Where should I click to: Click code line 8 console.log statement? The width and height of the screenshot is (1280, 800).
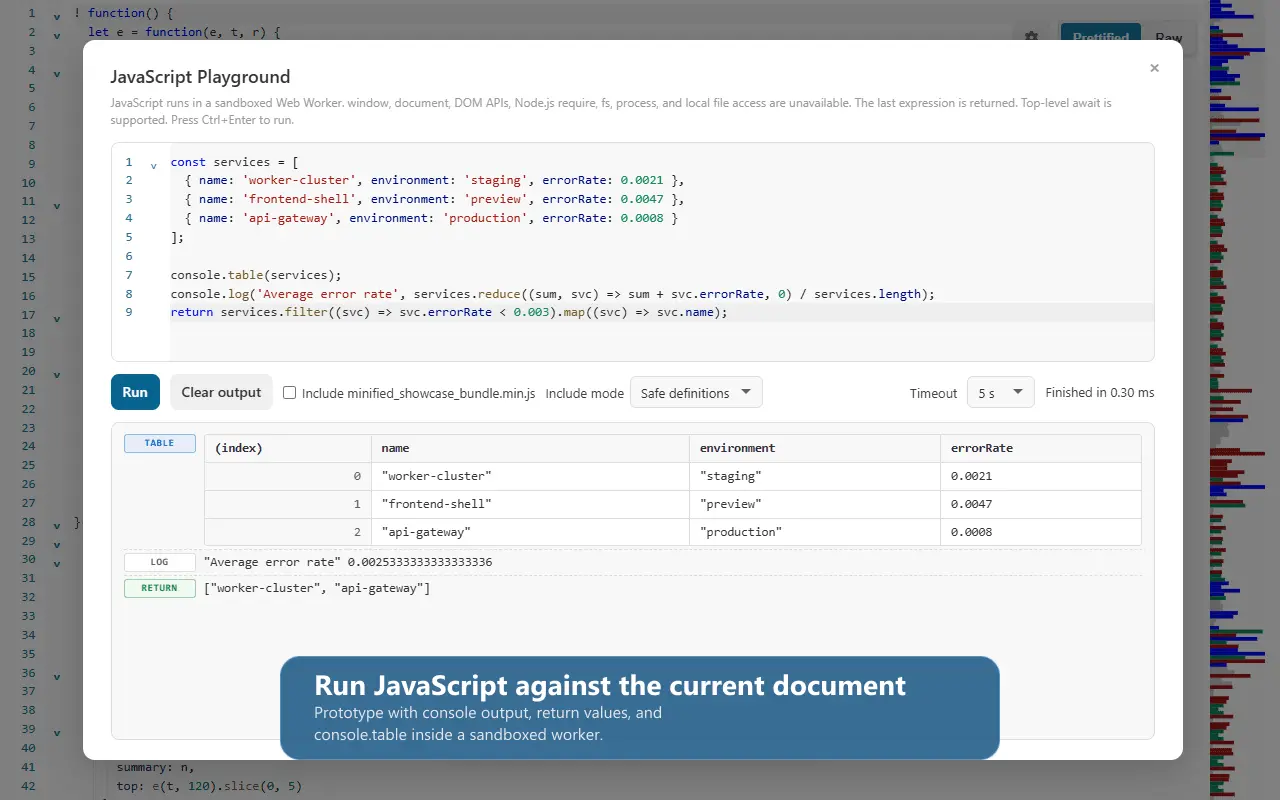[553, 294]
